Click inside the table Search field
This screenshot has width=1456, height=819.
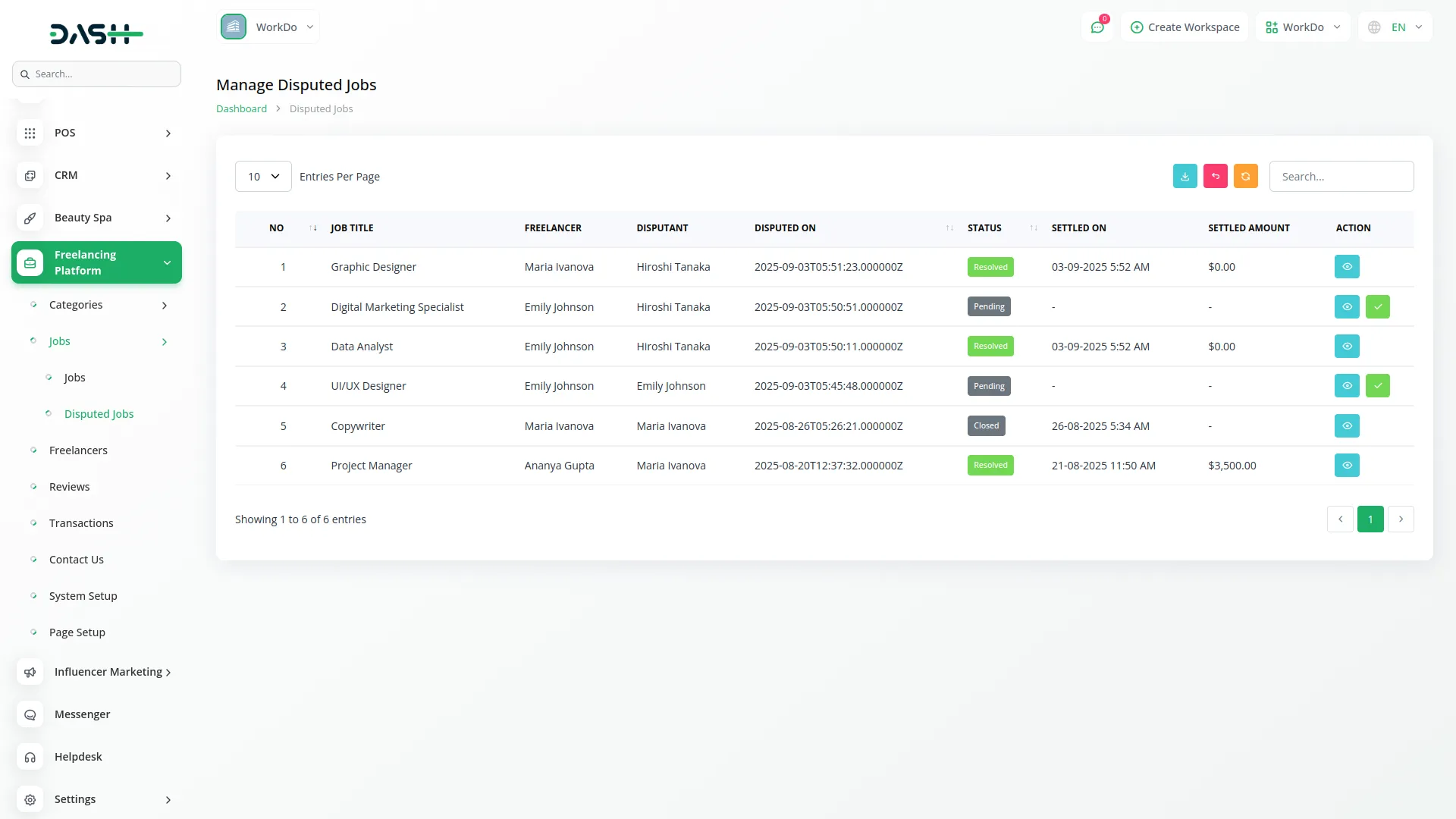1341,176
